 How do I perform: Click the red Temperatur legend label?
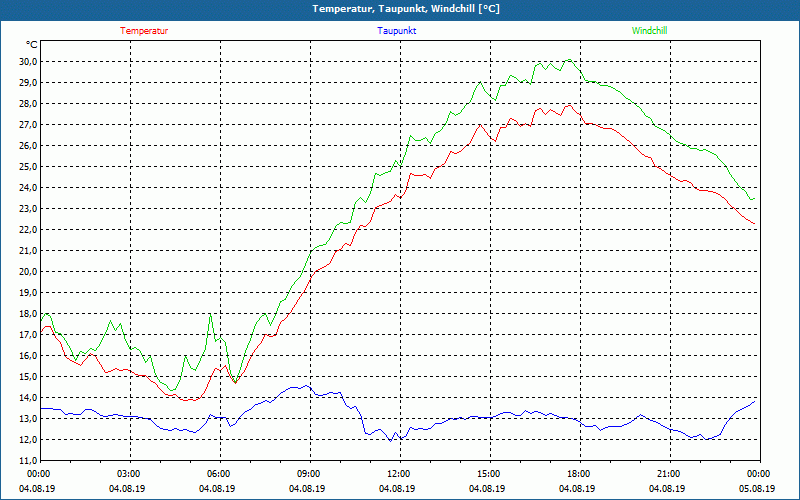[144, 31]
